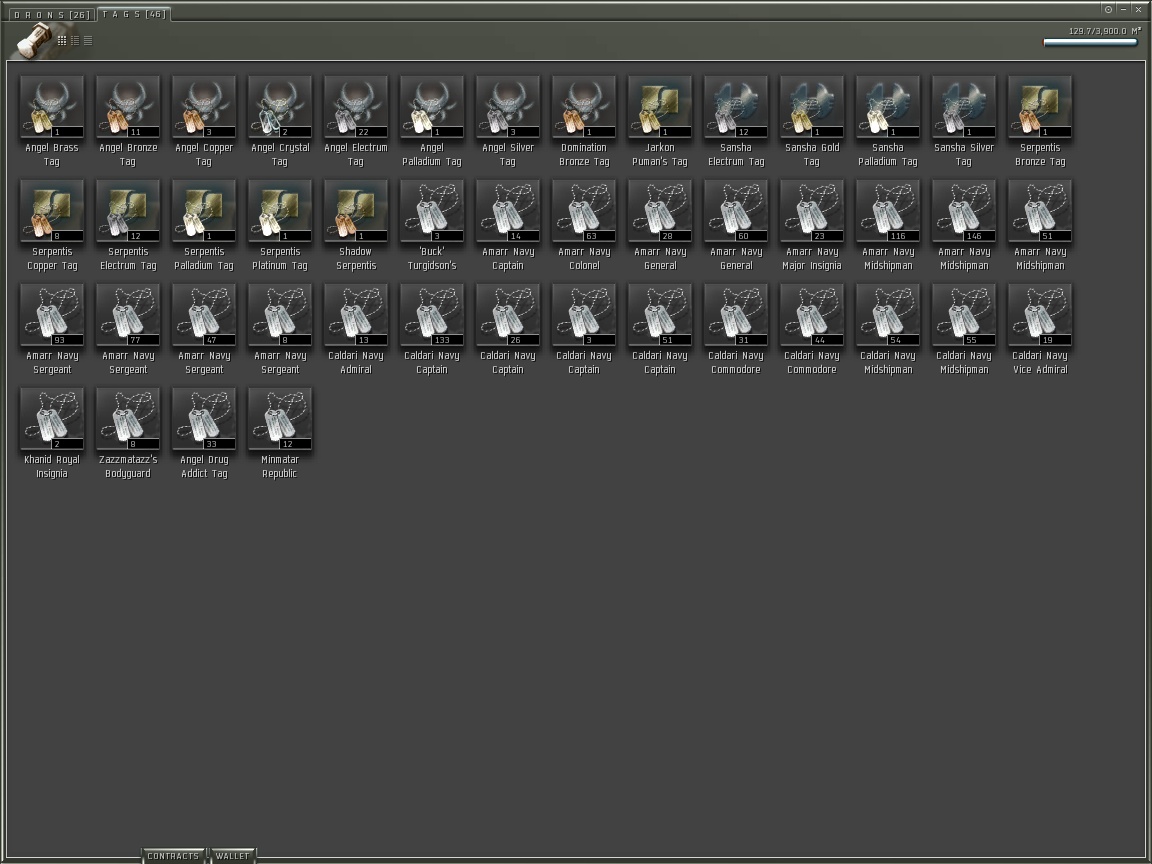Click the 129.7/3,900.0 m³ capacity readout

[1104, 31]
